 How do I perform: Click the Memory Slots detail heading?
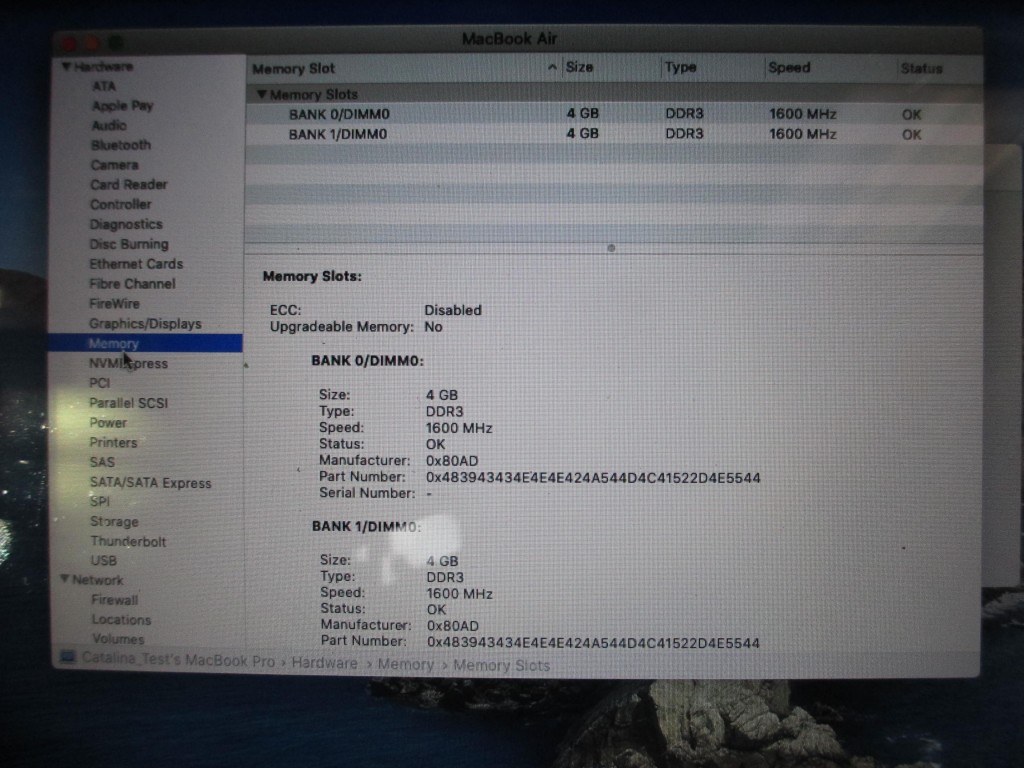click(x=312, y=277)
